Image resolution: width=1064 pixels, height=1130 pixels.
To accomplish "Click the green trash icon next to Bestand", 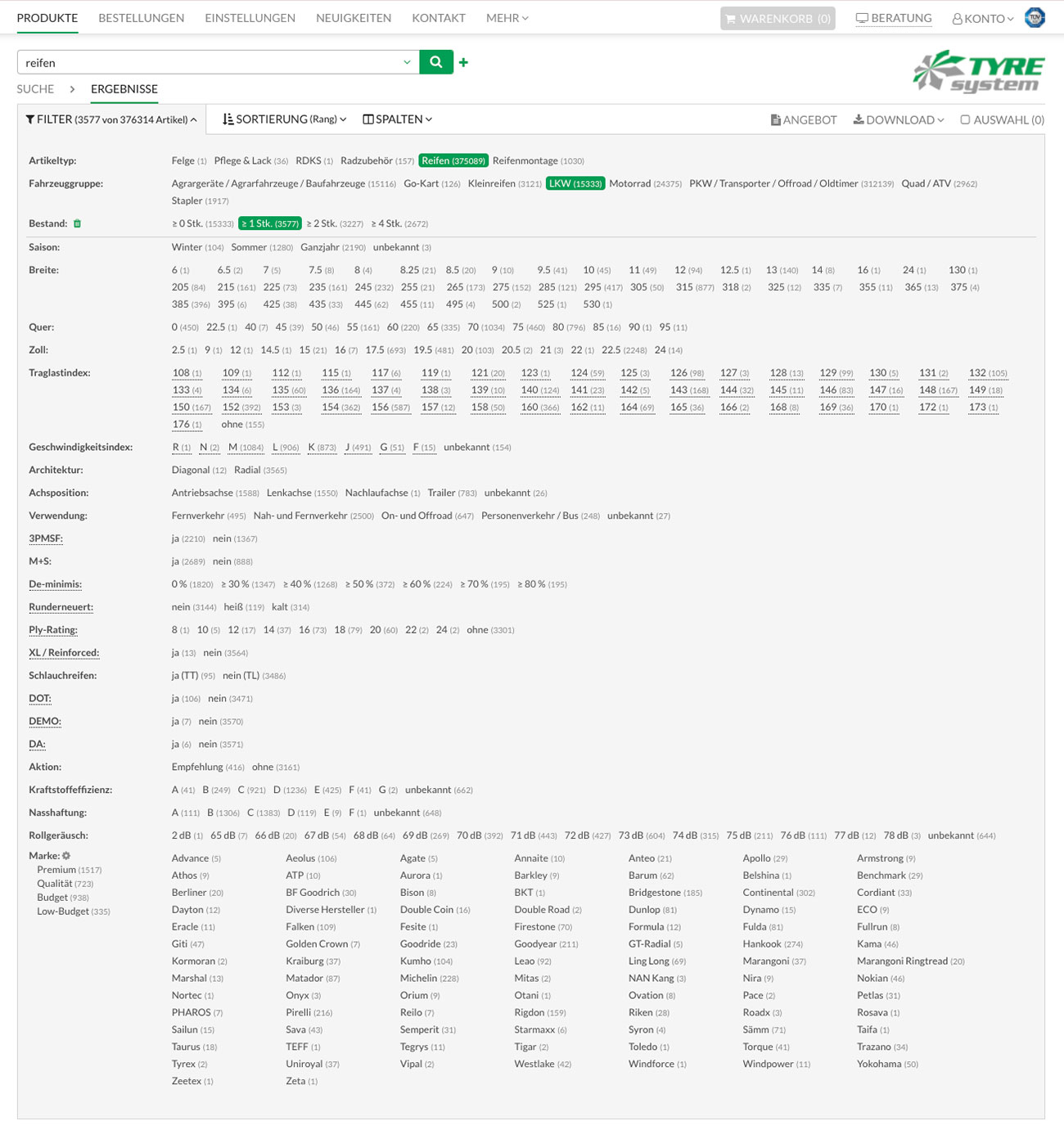I will coord(78,223).
